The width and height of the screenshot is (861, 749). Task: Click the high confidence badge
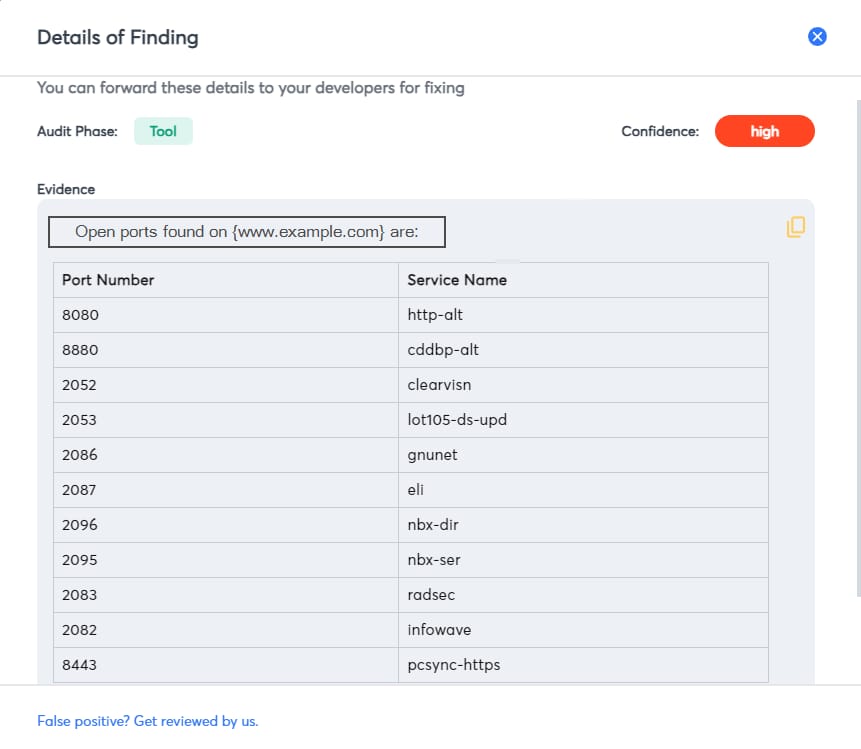pos(764,131)
